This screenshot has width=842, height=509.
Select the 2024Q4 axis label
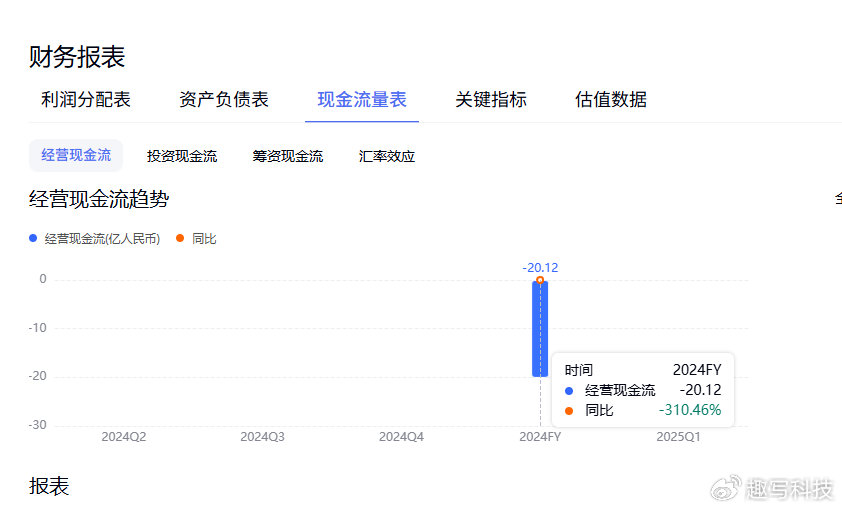[x=401, y=437]
